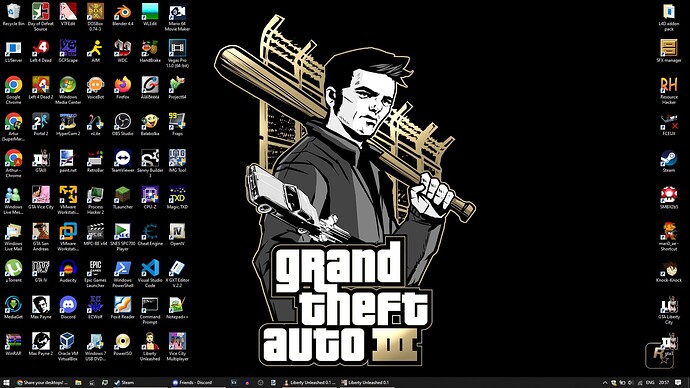
Task: Open the Recycle Bin desktop icon
Action: [13, 15]
